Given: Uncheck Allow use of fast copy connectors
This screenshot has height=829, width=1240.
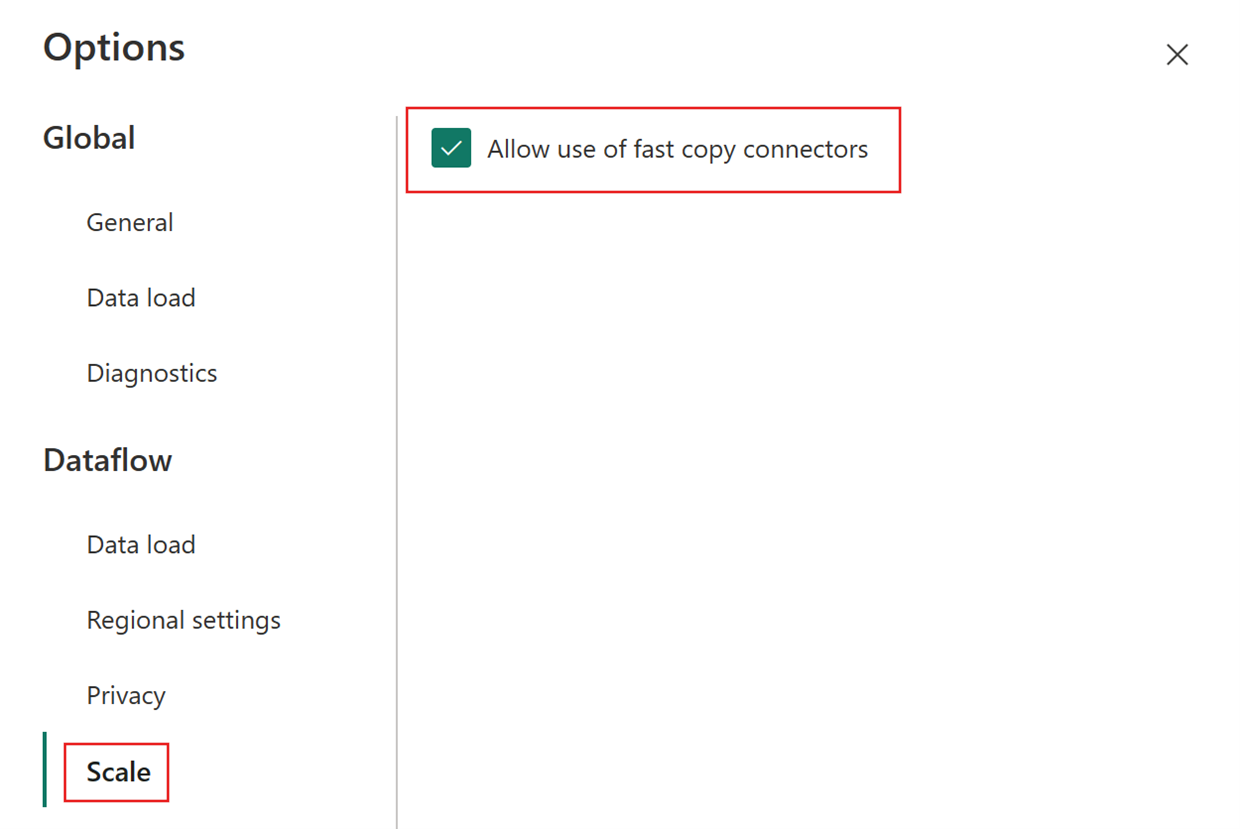Looking at the screenshot, I should tap(451, 149).
